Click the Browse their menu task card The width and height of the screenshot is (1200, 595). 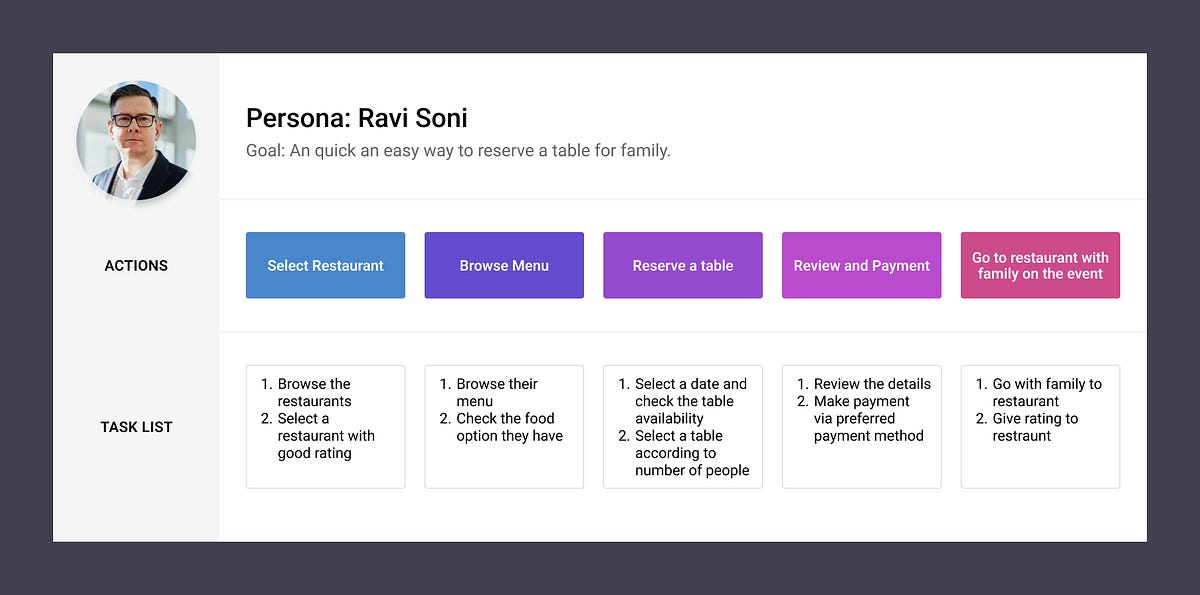pos(504,427)
